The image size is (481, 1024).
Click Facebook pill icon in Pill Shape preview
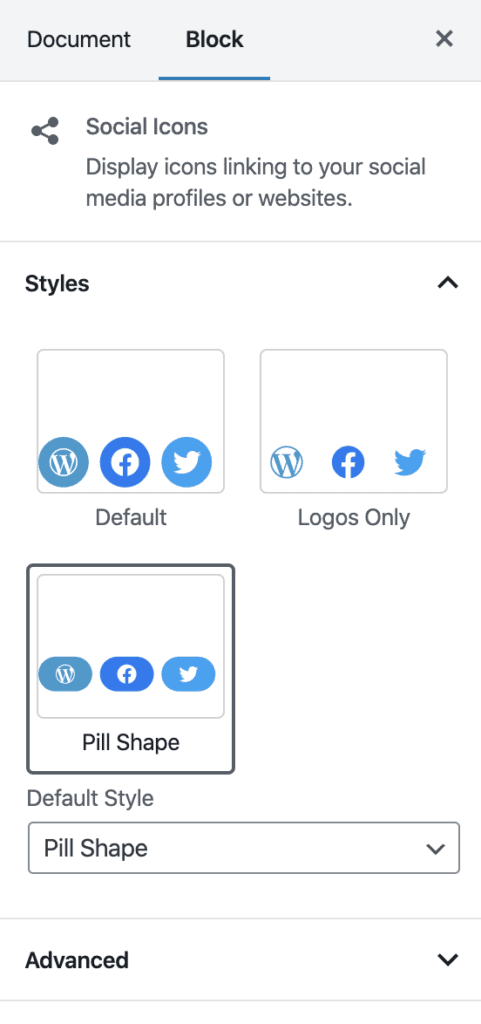pyautogui.click(x=127, y=674)
